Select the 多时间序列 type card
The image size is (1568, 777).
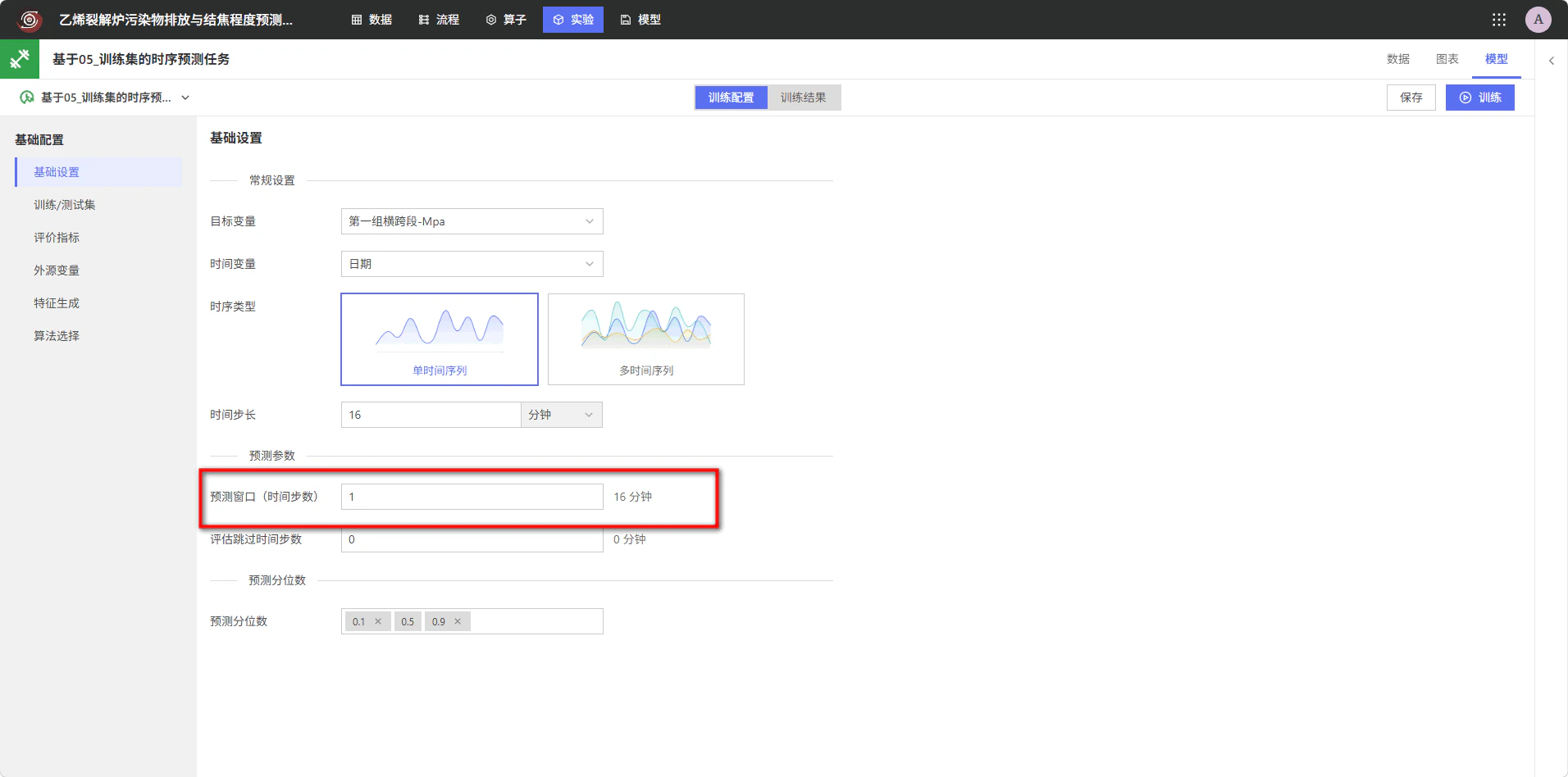(646, 339)
